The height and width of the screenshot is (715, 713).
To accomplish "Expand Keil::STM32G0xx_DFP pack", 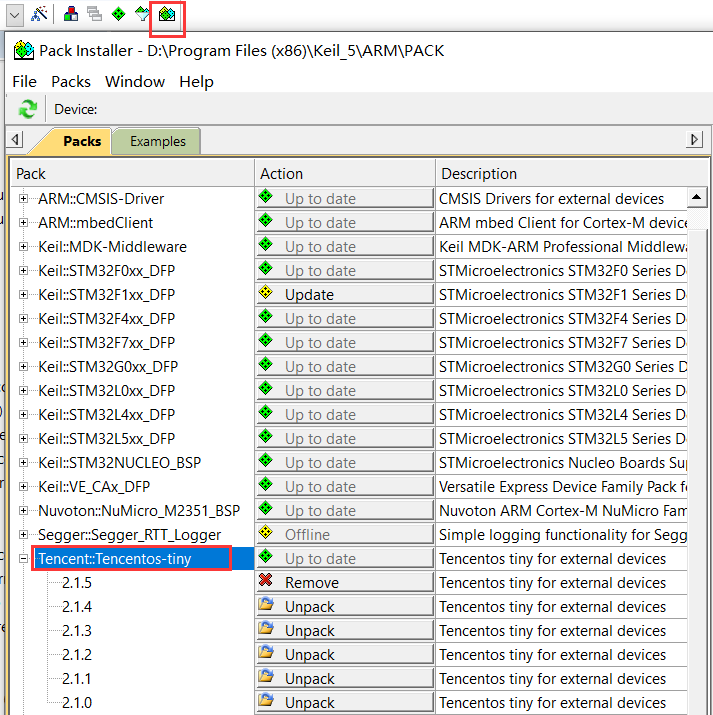I will [x=23, y=367].
